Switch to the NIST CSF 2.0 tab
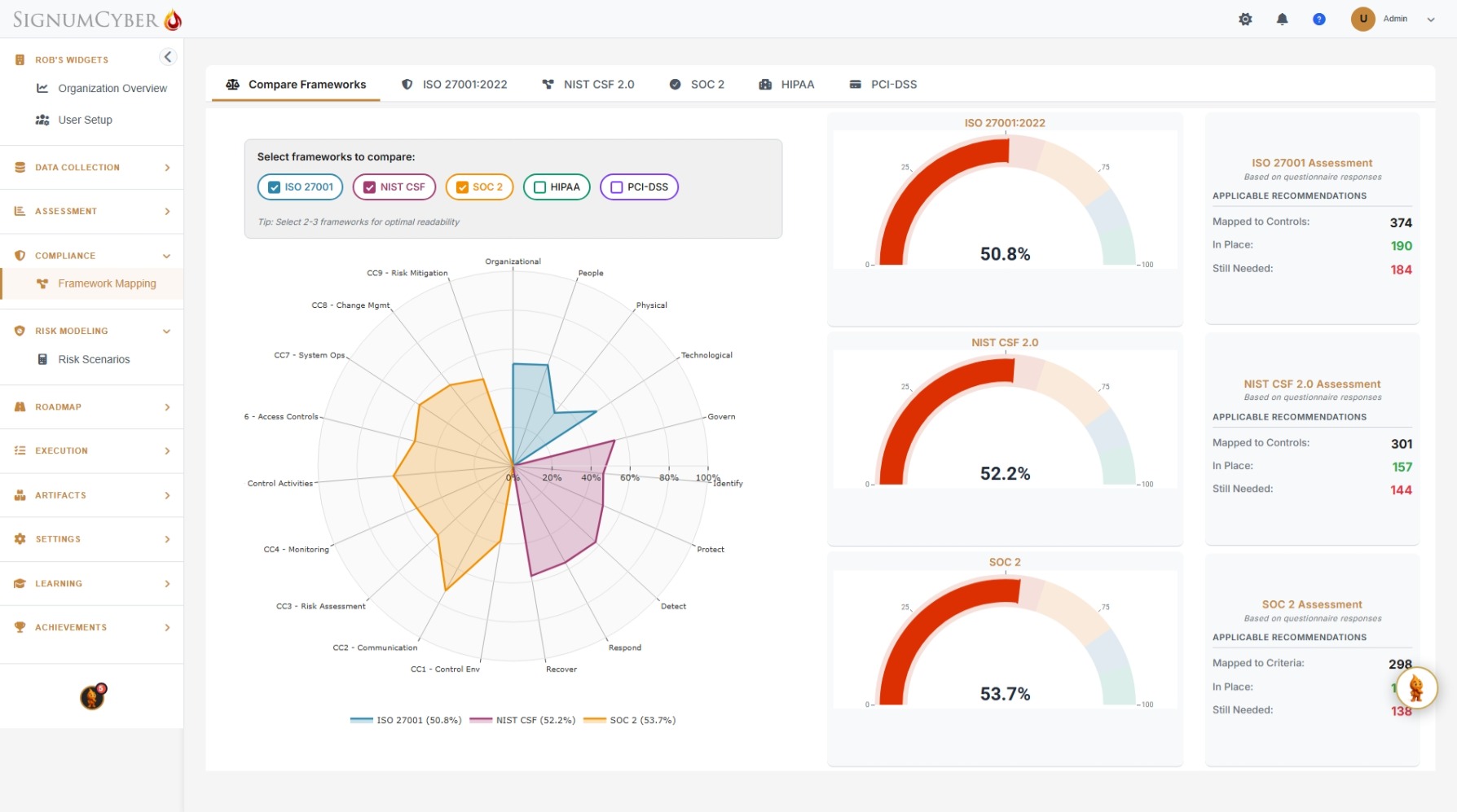1457x812 pixels. 588,84
